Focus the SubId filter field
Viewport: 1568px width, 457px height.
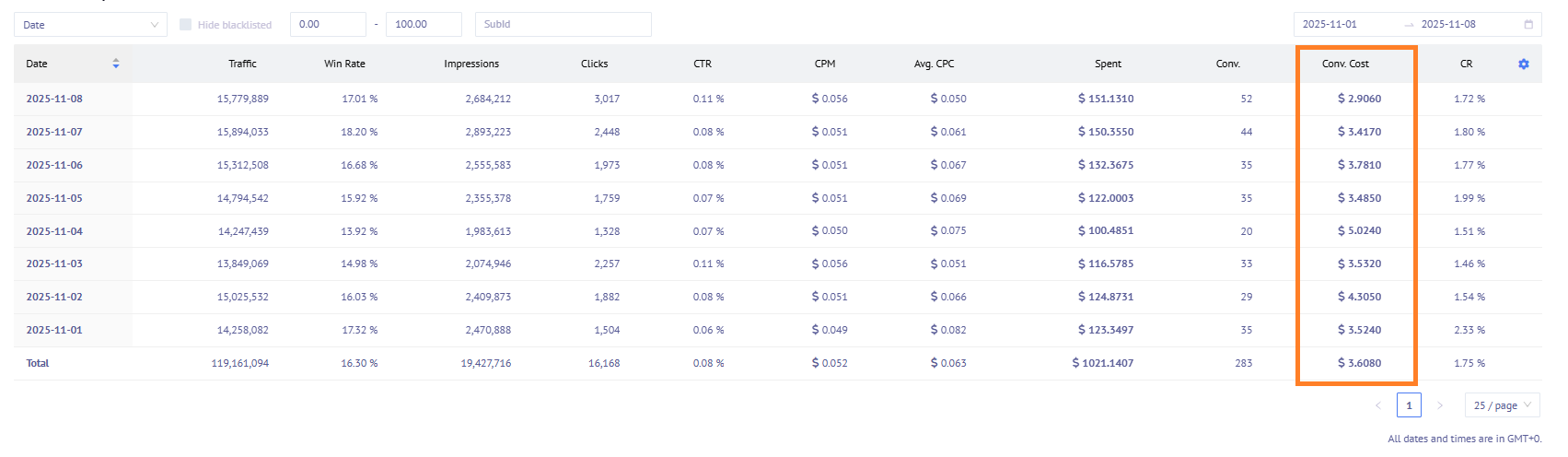[x=563, y=25]
